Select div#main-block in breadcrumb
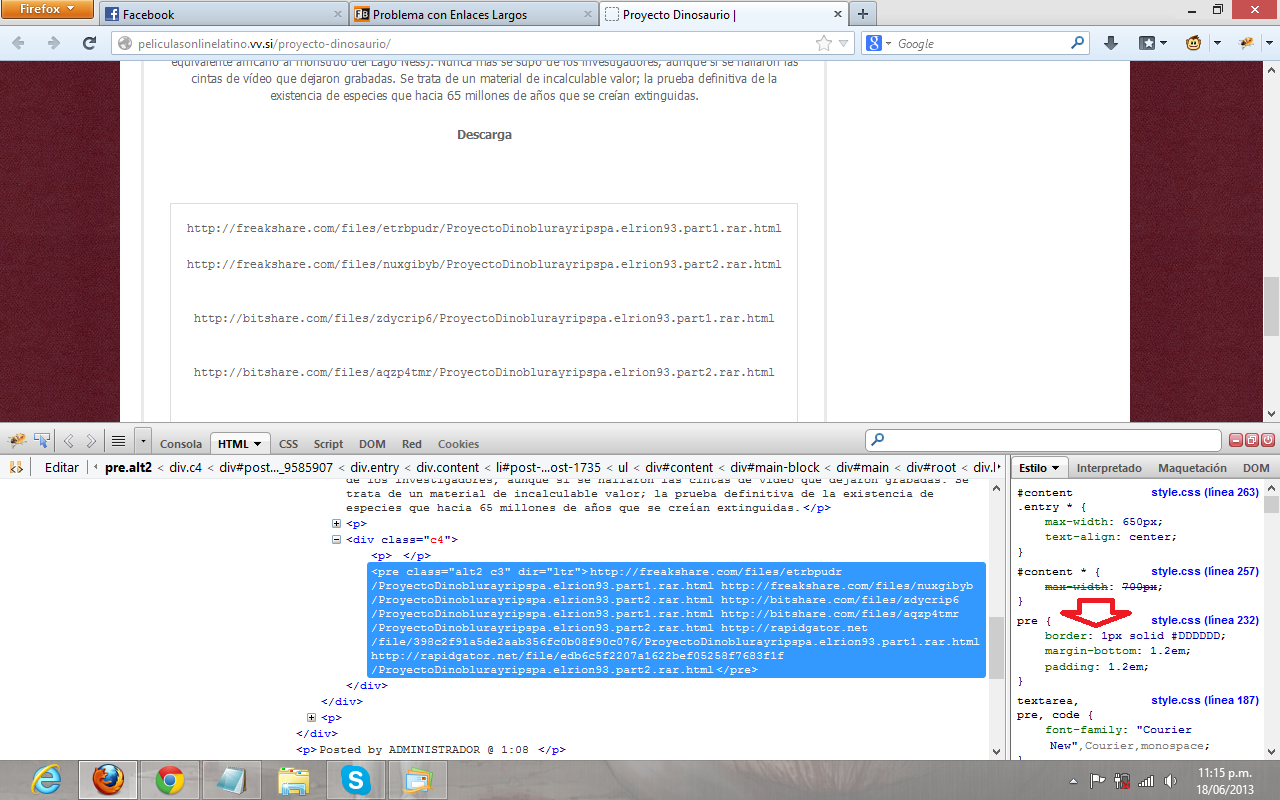Screen dimensions: 1280x800 (775, 467)
